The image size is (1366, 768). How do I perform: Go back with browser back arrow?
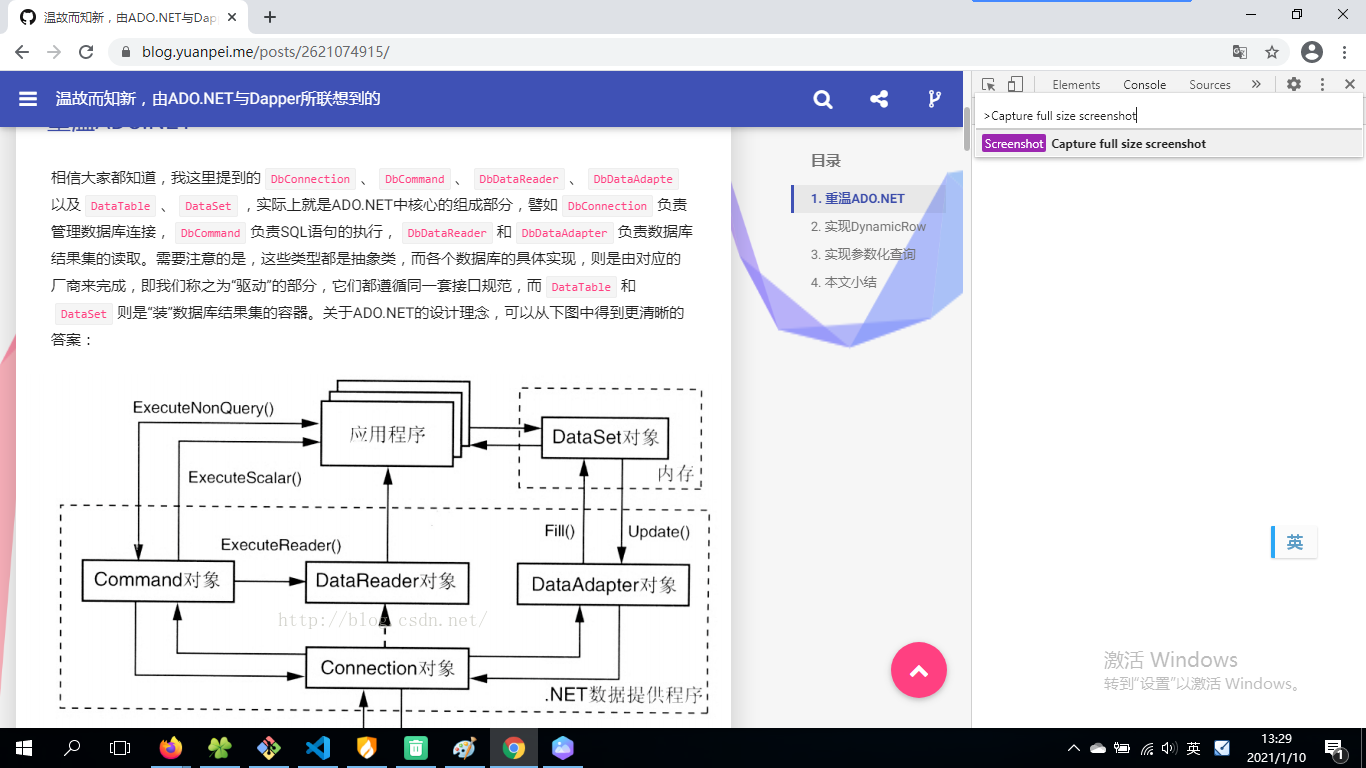click(22, 52)
